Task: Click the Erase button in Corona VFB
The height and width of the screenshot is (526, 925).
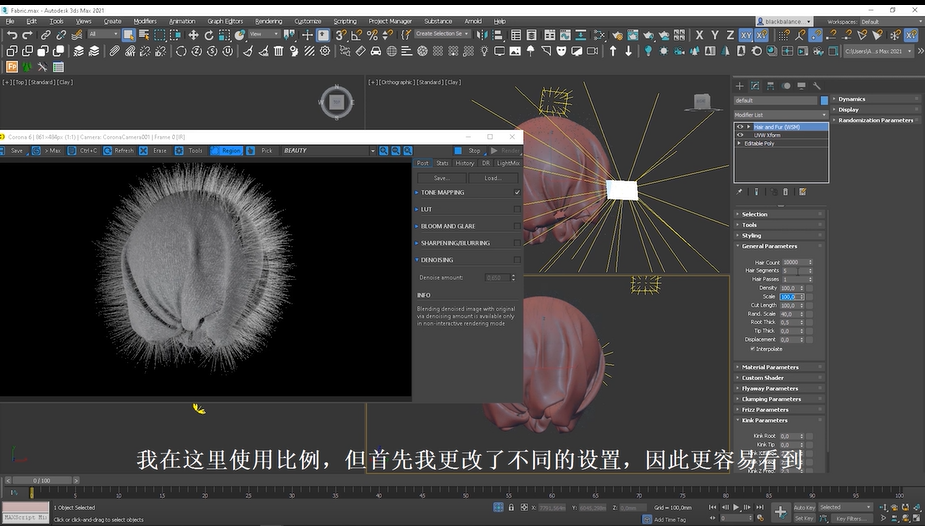Action: click(155, 151)
